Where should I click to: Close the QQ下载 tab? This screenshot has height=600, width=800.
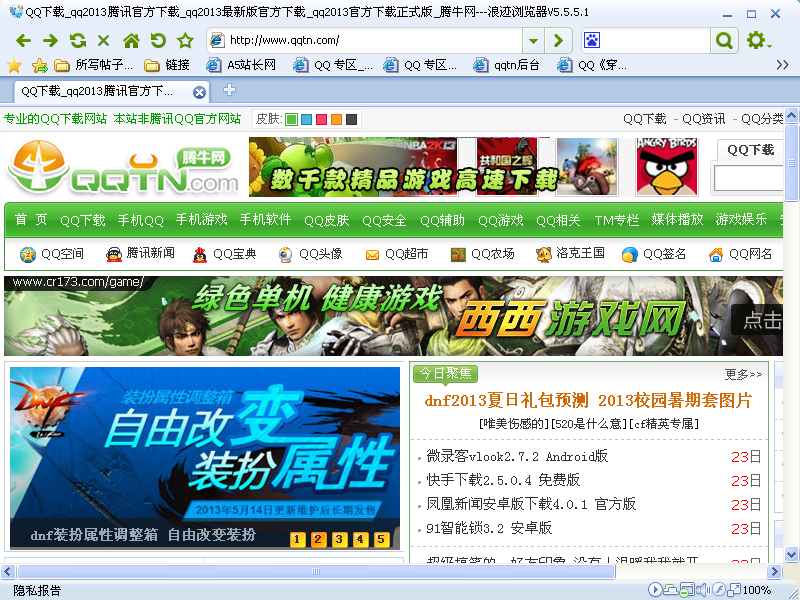(x=199, y=92)
